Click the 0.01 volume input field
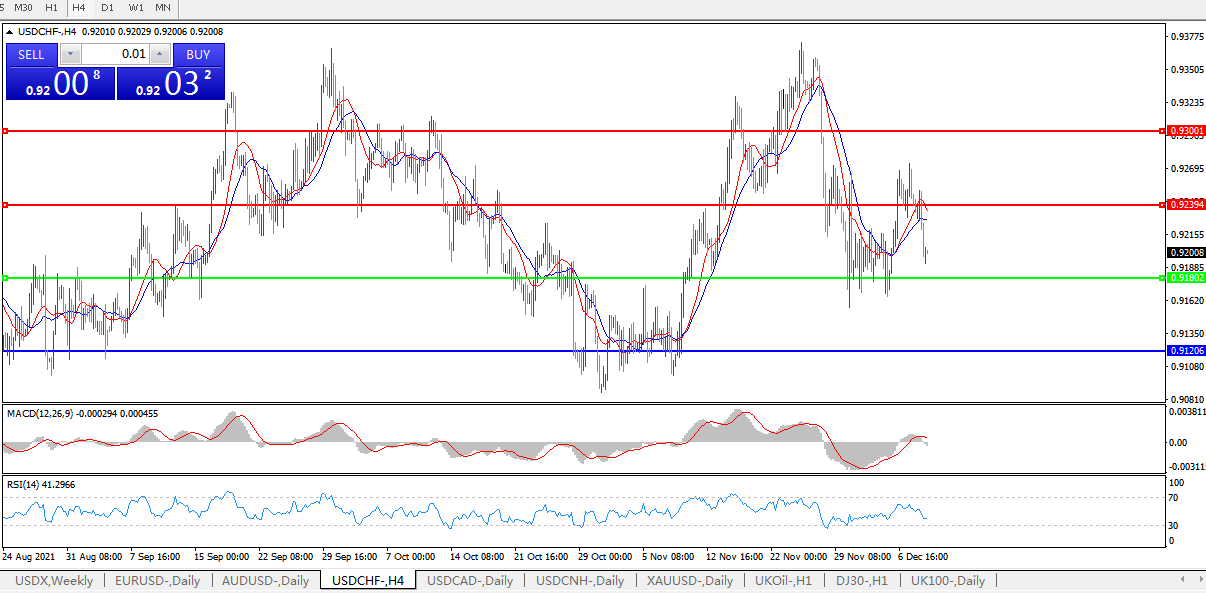Viewport: 1206px width, 593px height. pos(115,55)
